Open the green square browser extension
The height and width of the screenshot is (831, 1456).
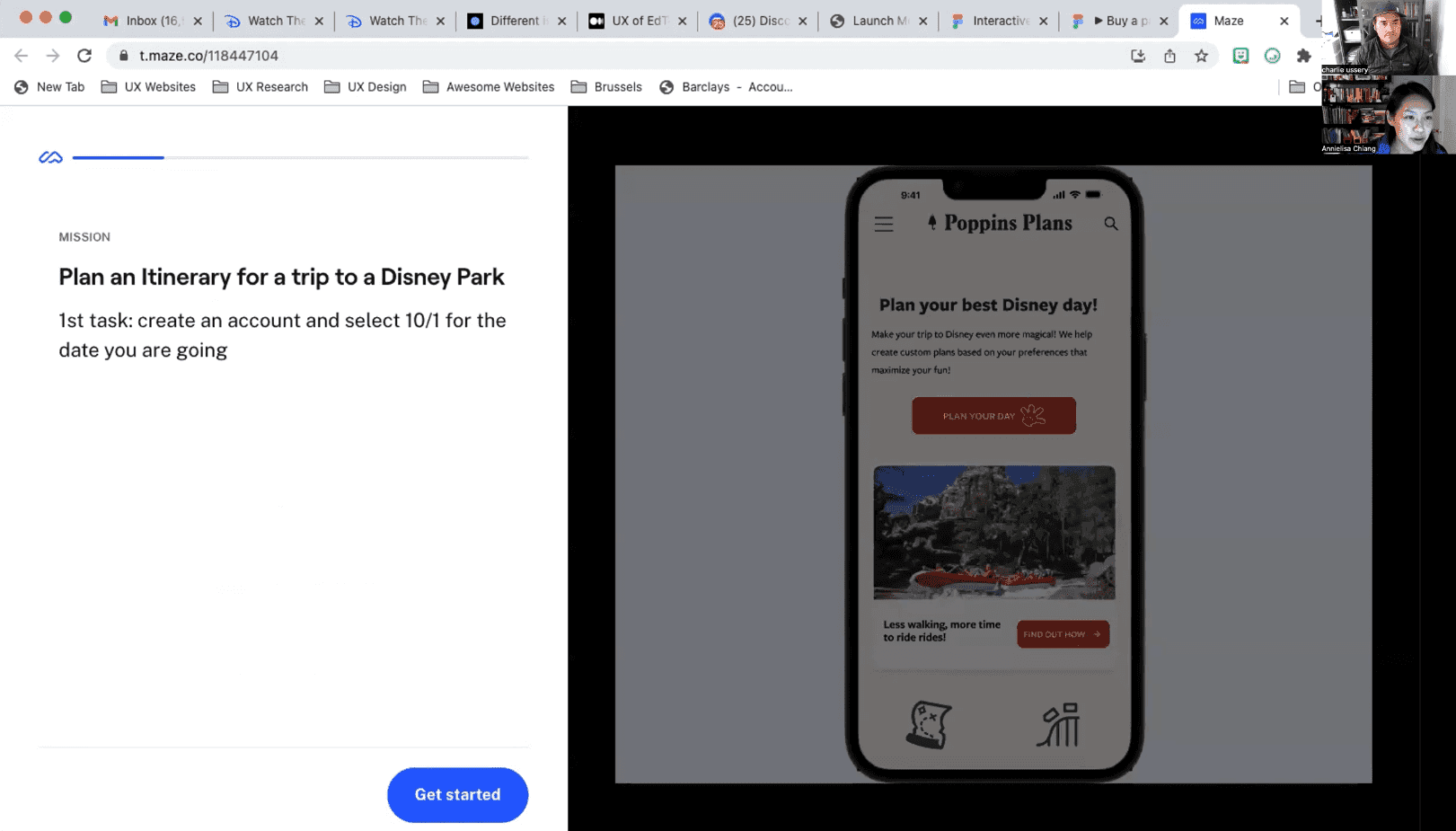[1240, 56]
